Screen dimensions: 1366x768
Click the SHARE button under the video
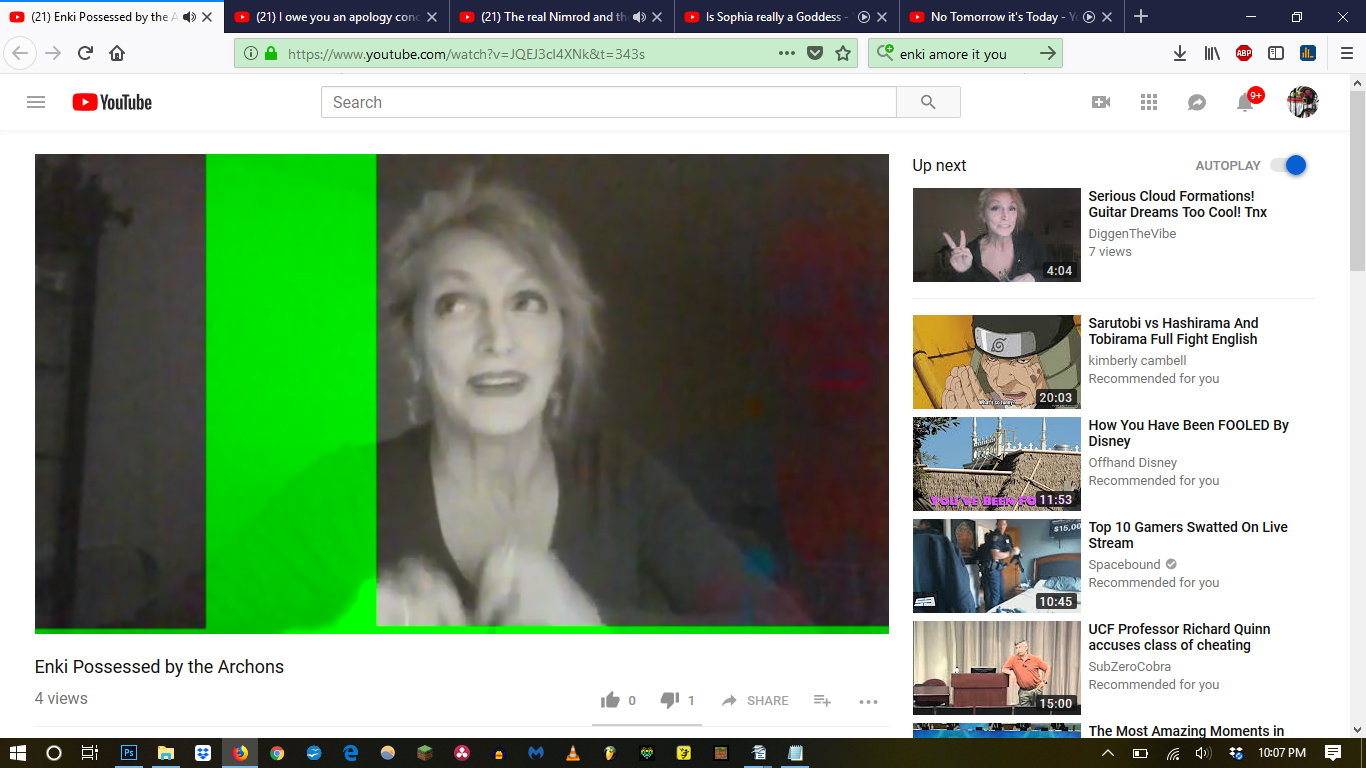point(755,701)
